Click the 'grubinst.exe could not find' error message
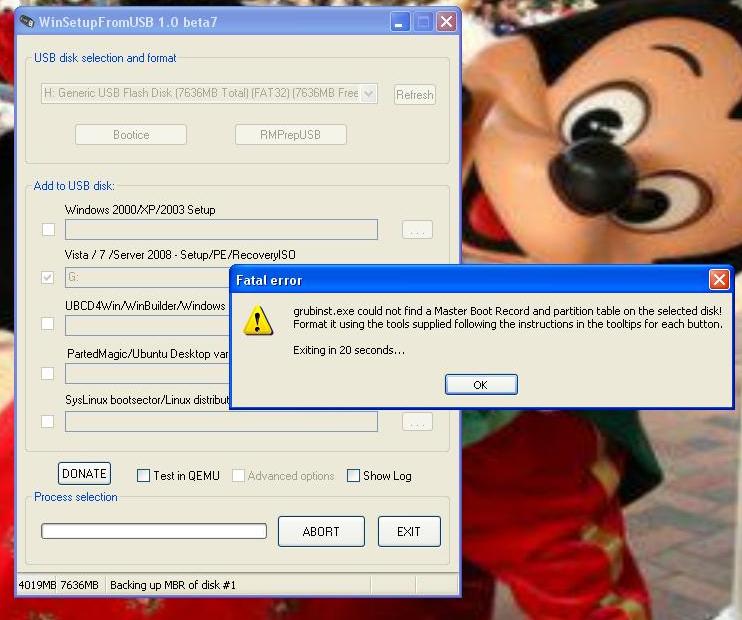This screenshot has width=742, height=620. pos(508,317)
